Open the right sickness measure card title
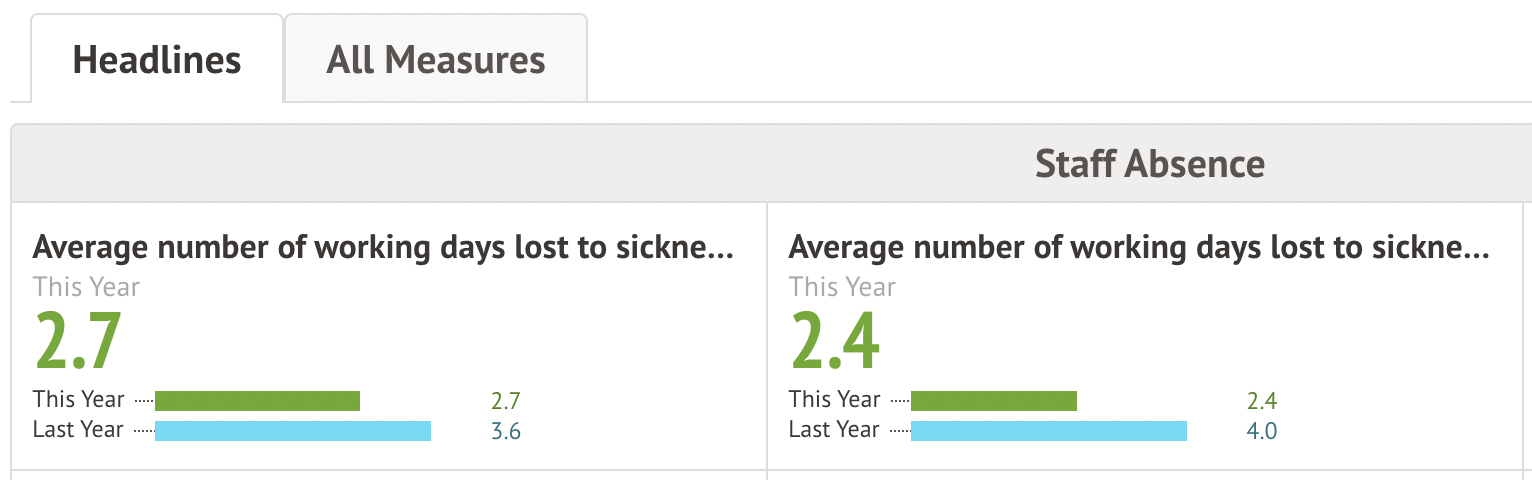Image resolution: width=1532 pixels, height=480 pixels. (1139, 248)
